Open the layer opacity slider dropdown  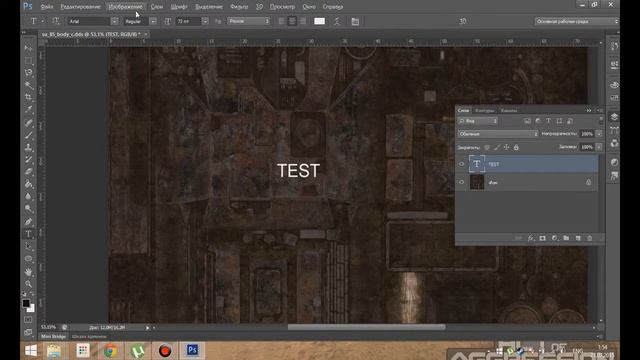click(599, 134)
